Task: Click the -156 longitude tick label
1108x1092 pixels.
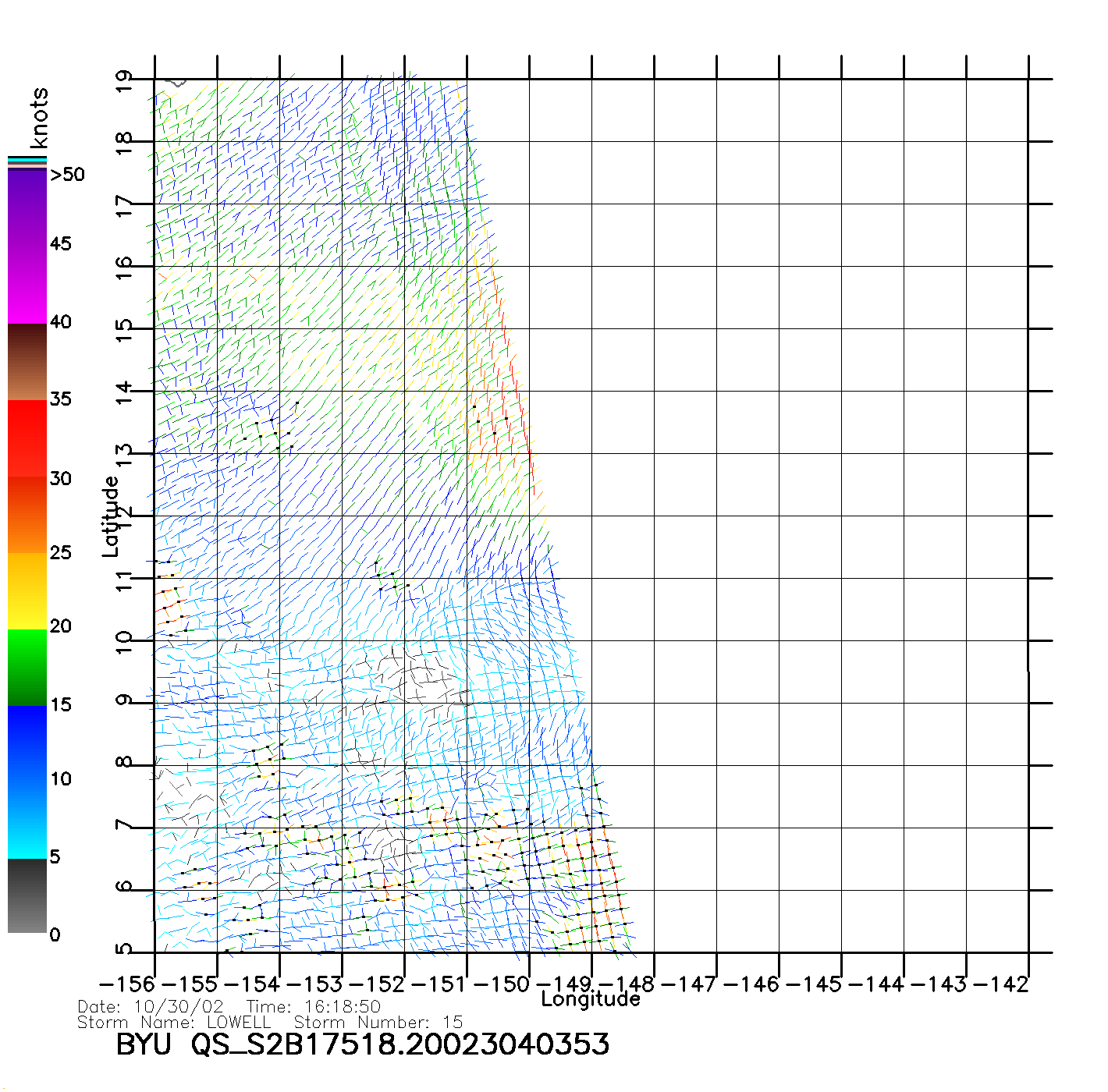Action: (x=127, y=984)
